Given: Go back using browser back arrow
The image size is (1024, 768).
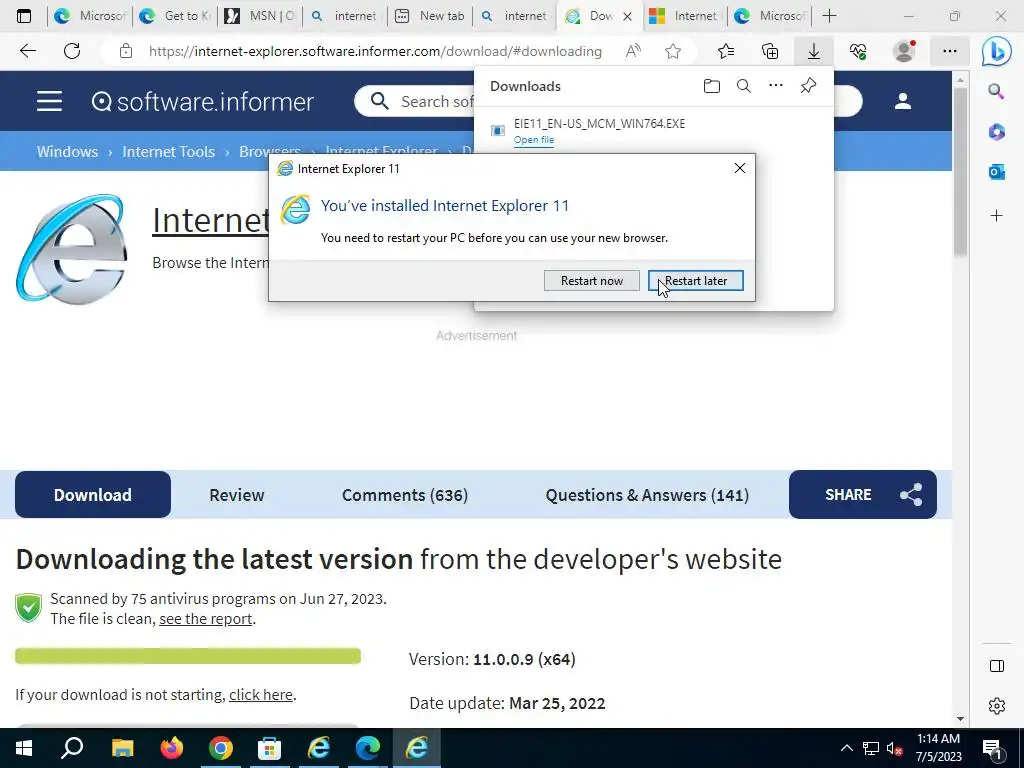Looking at the screenshot, I should point(28,51).
